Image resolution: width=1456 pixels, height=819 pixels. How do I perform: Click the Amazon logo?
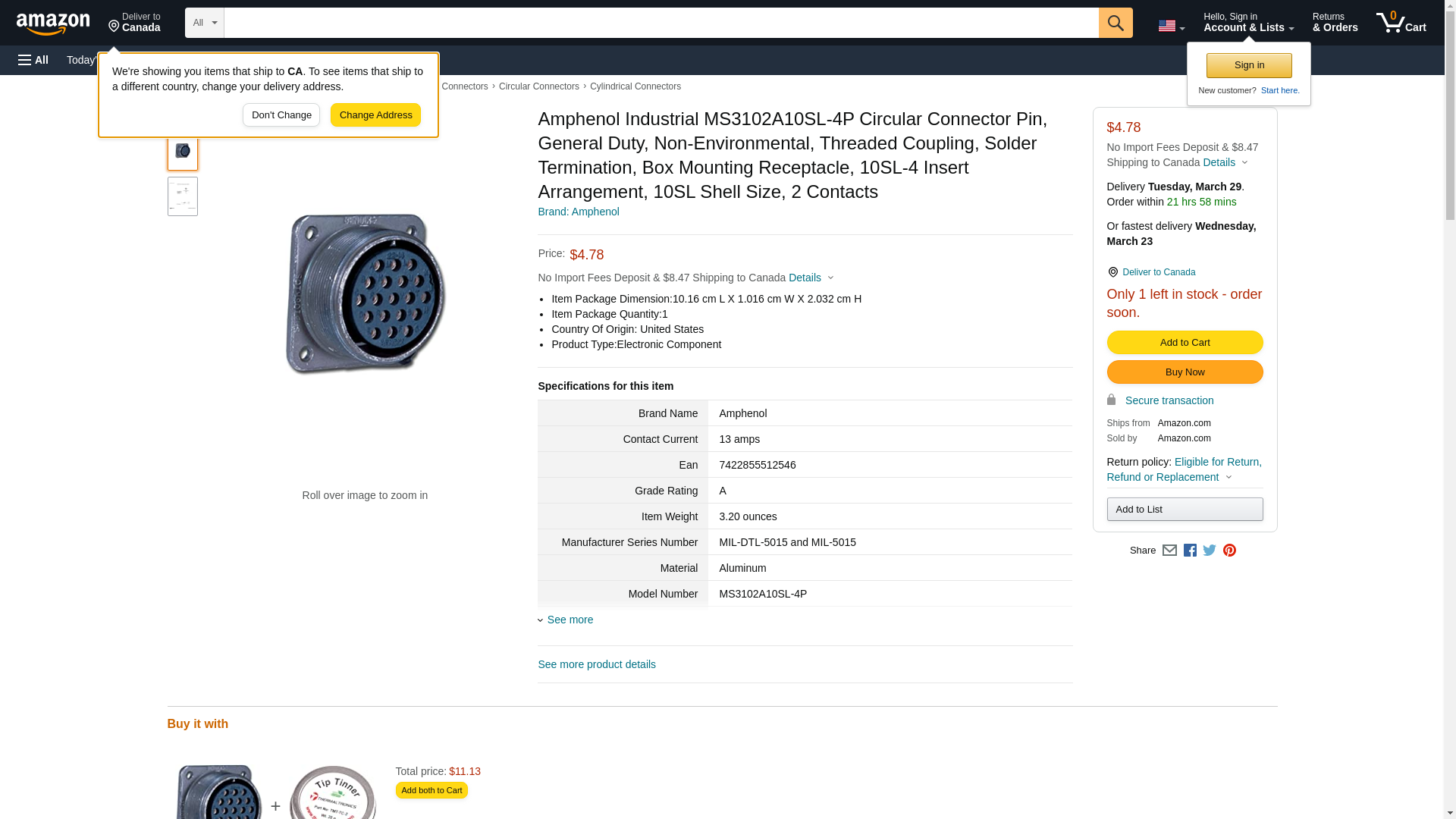click(53, 24)
